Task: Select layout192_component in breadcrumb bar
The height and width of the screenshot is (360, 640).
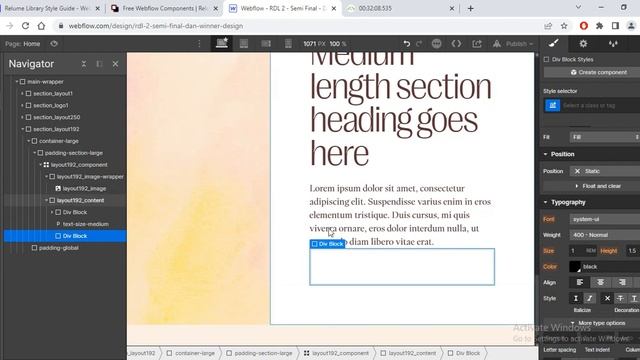Action: 336,353
